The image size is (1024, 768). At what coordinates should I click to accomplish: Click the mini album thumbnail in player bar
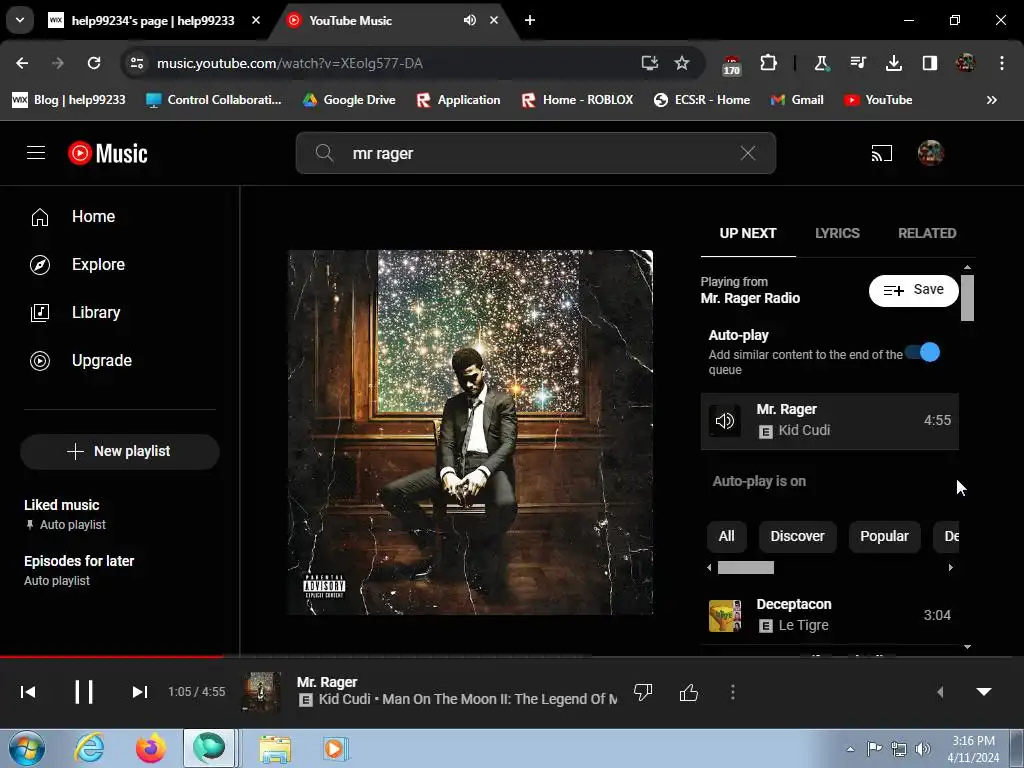[x=262, y=692]
